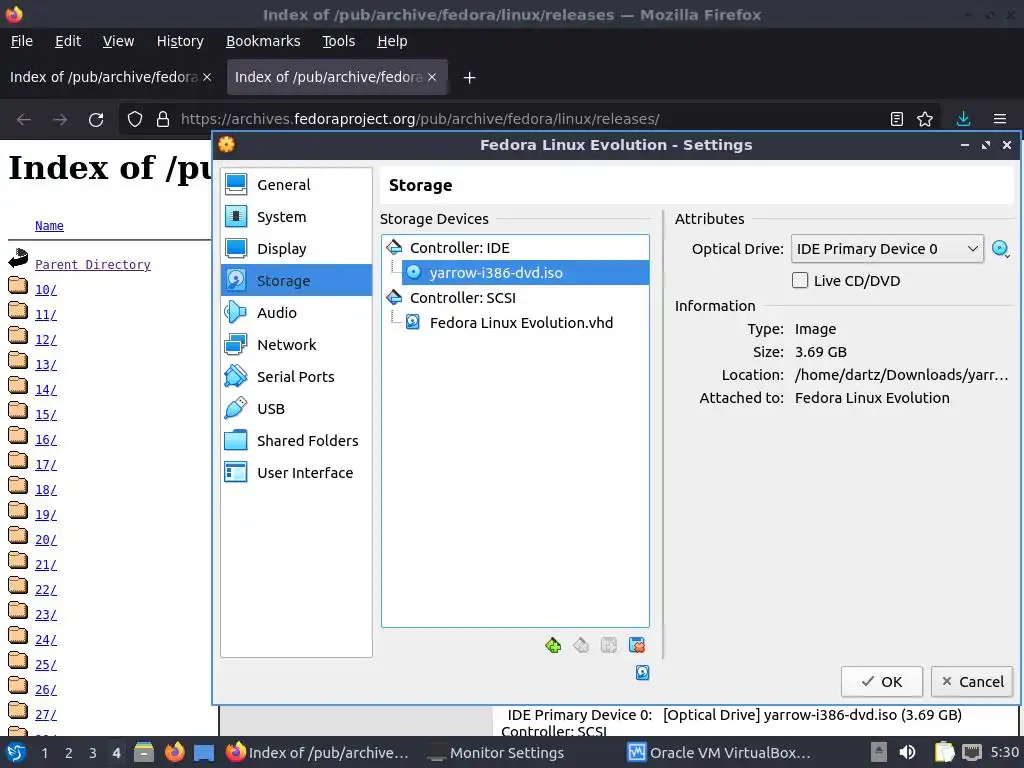Toggle reader view icon in address bar
This screenshot has height=768, width=1024.
(897, 119)
